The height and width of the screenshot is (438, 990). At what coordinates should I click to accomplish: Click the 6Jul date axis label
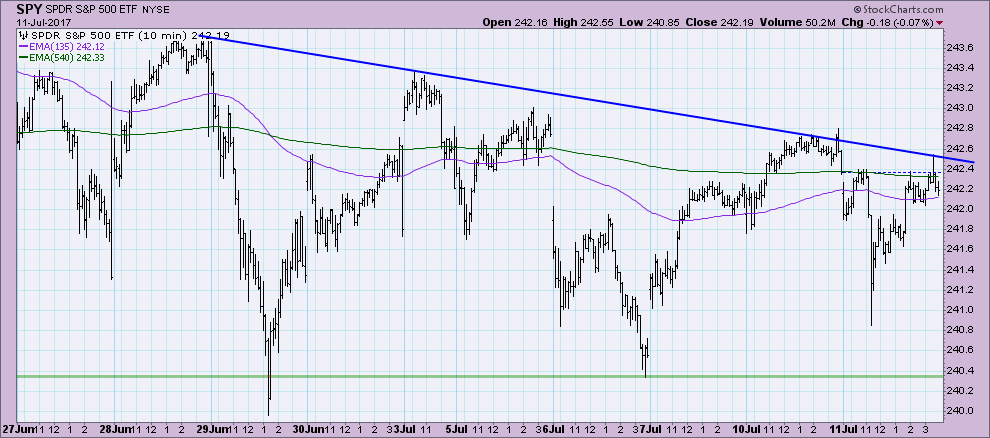[x=552, y=427]
